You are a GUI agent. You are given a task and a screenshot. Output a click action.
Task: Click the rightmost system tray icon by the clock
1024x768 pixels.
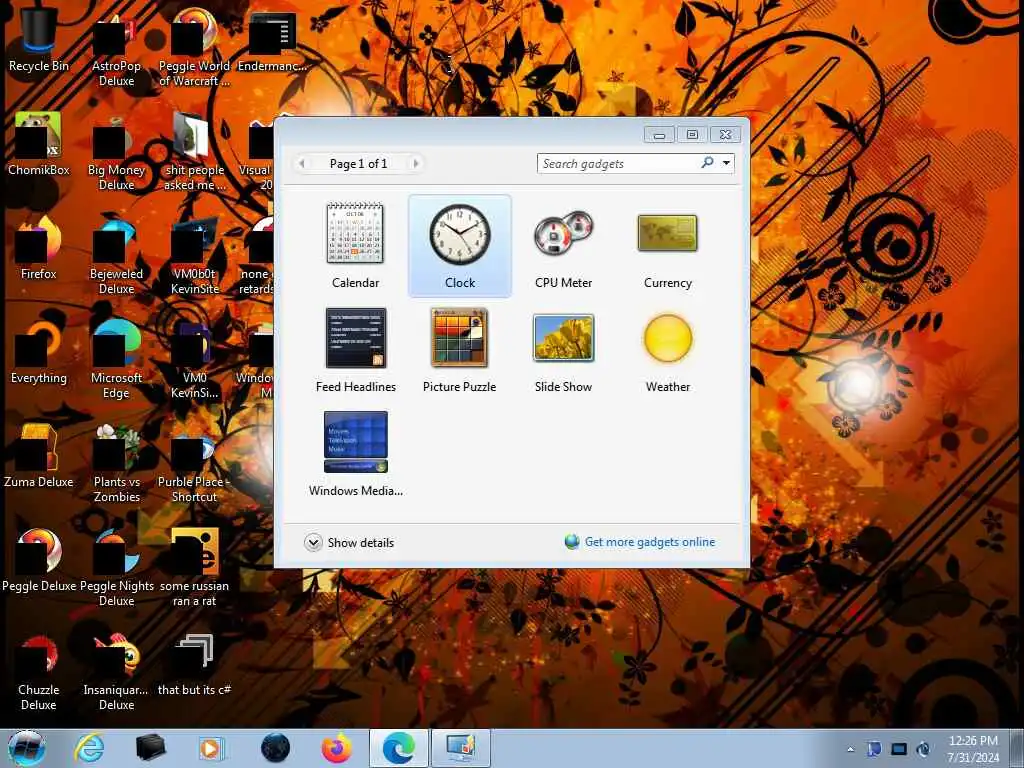[x=923, y=749]
